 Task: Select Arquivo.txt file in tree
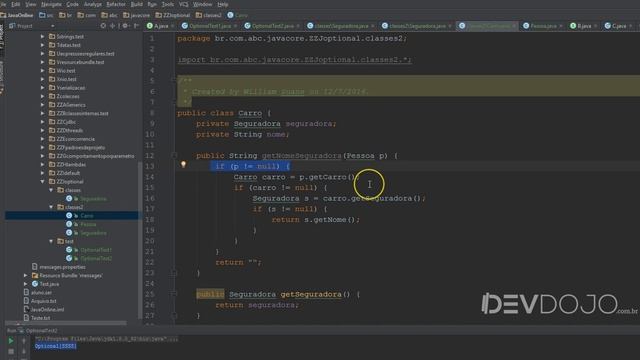coord(44,301)
